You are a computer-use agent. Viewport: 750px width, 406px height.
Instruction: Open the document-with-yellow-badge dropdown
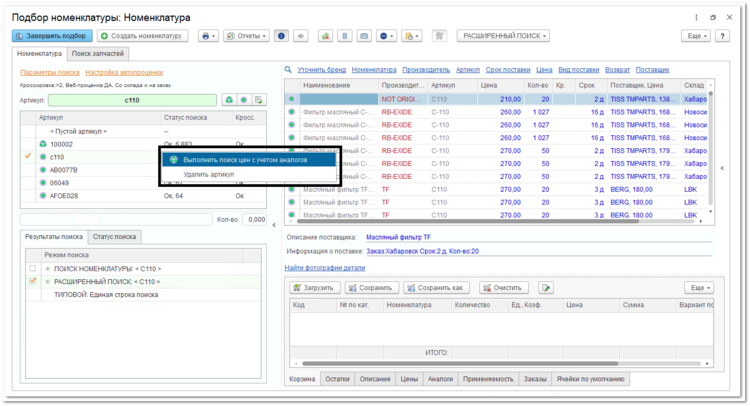tap(411, 36)
